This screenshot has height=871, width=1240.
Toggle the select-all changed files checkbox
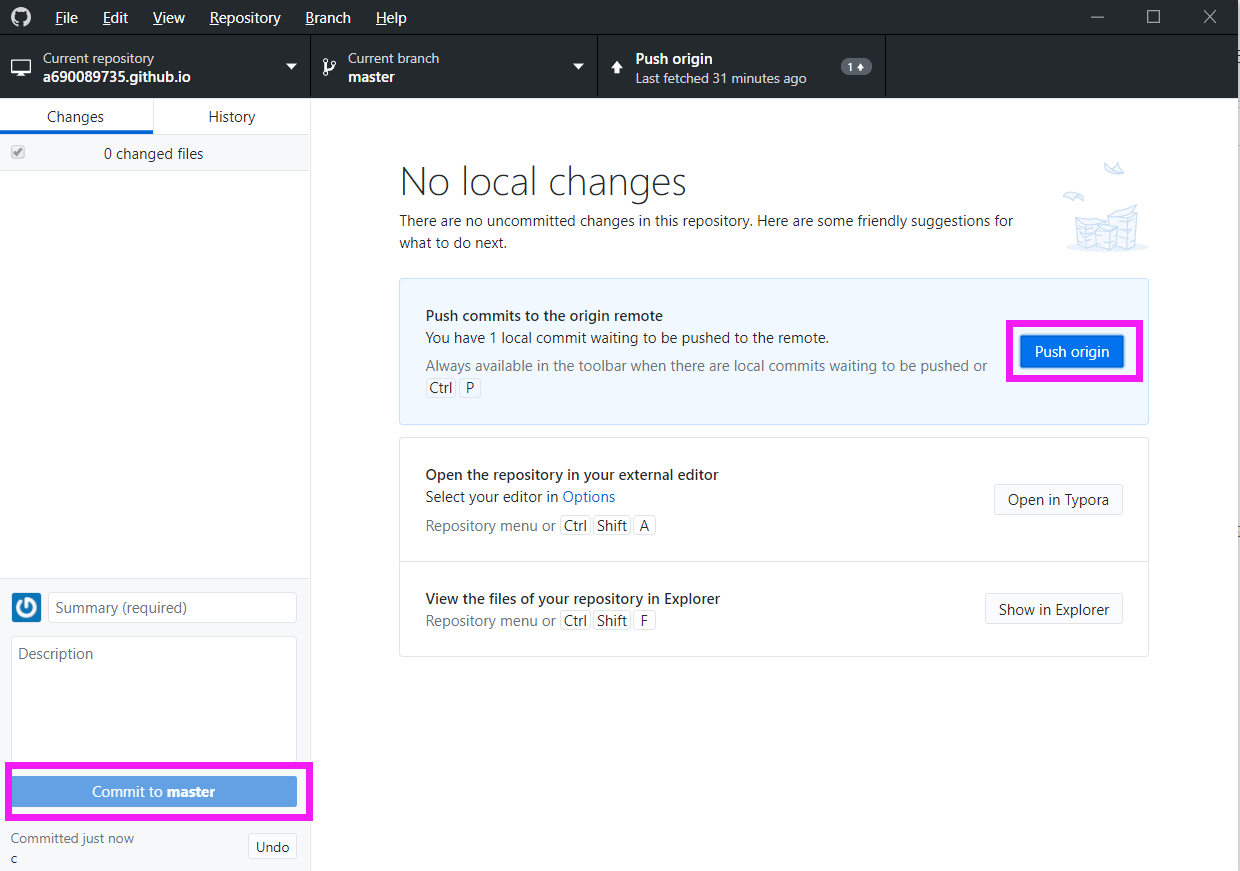[x=18, y=153]
